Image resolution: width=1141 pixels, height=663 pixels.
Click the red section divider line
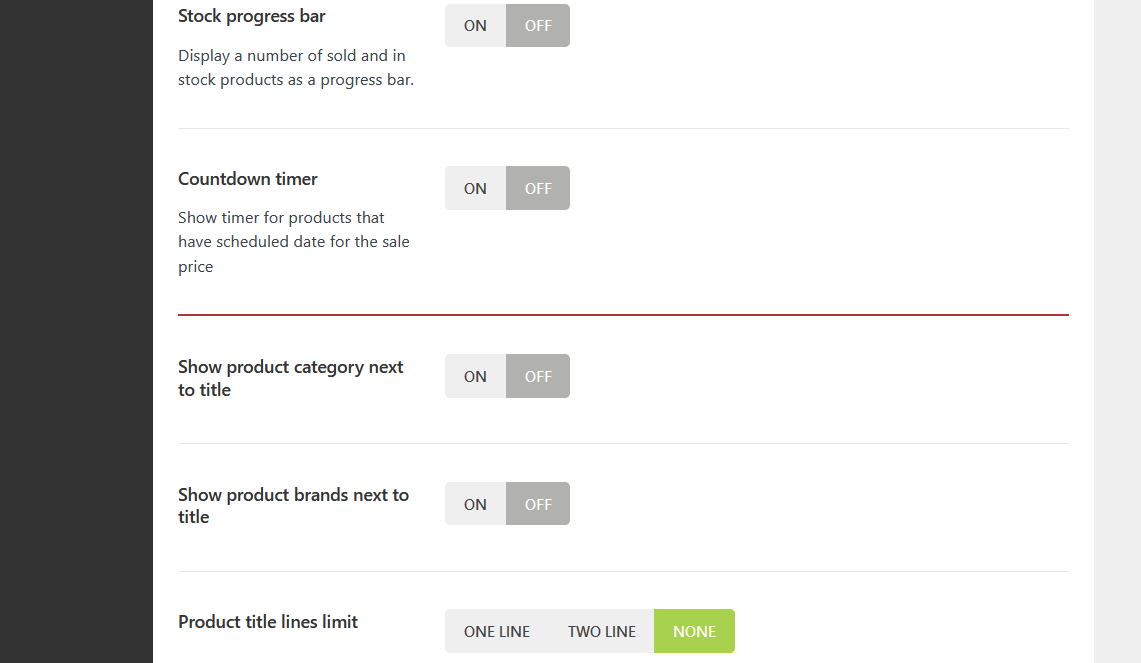(623, 315)
